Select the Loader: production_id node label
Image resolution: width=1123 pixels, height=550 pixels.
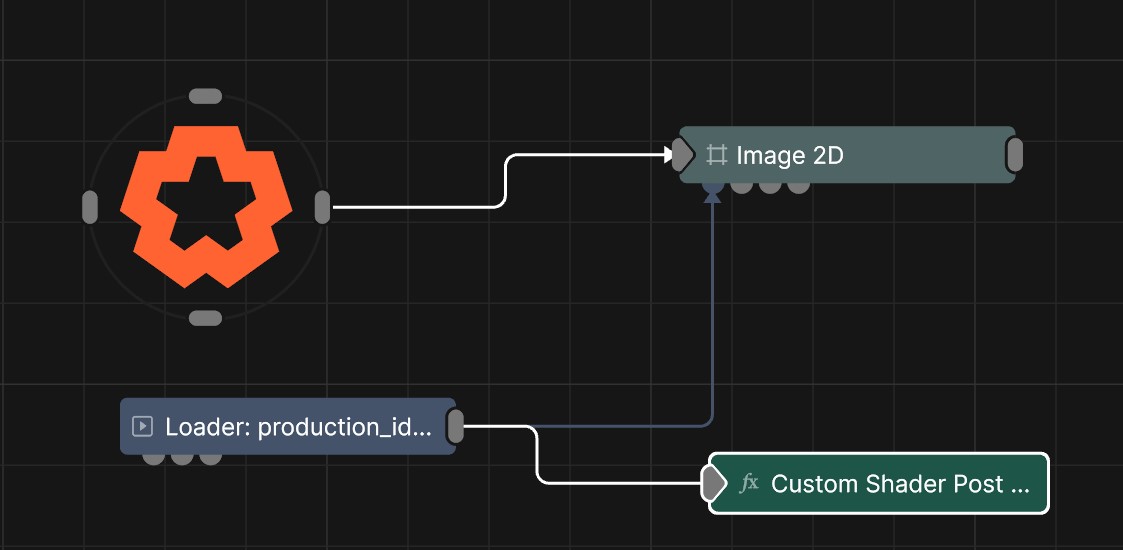298,427
